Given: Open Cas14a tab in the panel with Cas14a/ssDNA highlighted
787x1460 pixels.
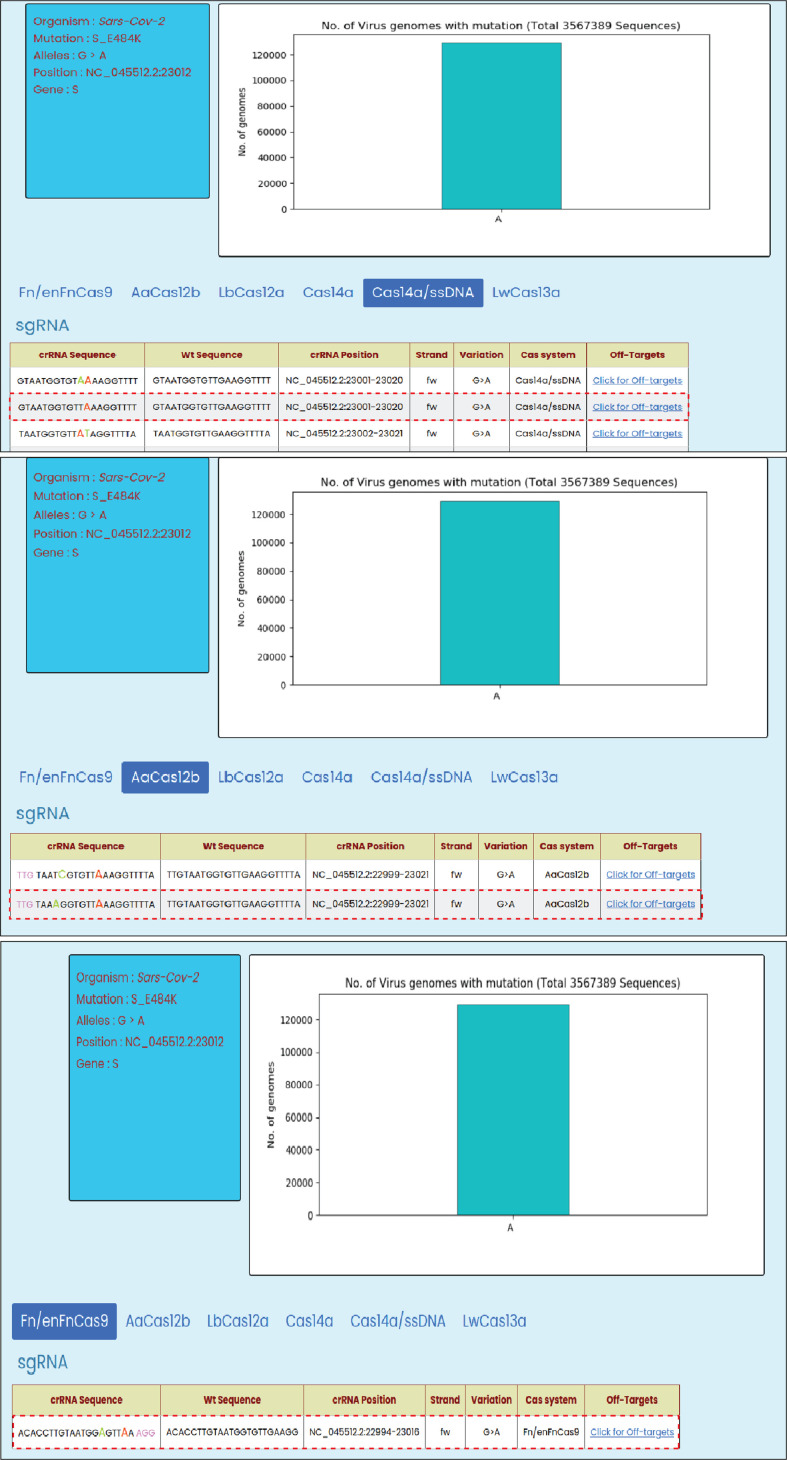Looking at the screenshot, I should (x=328, y=293).
